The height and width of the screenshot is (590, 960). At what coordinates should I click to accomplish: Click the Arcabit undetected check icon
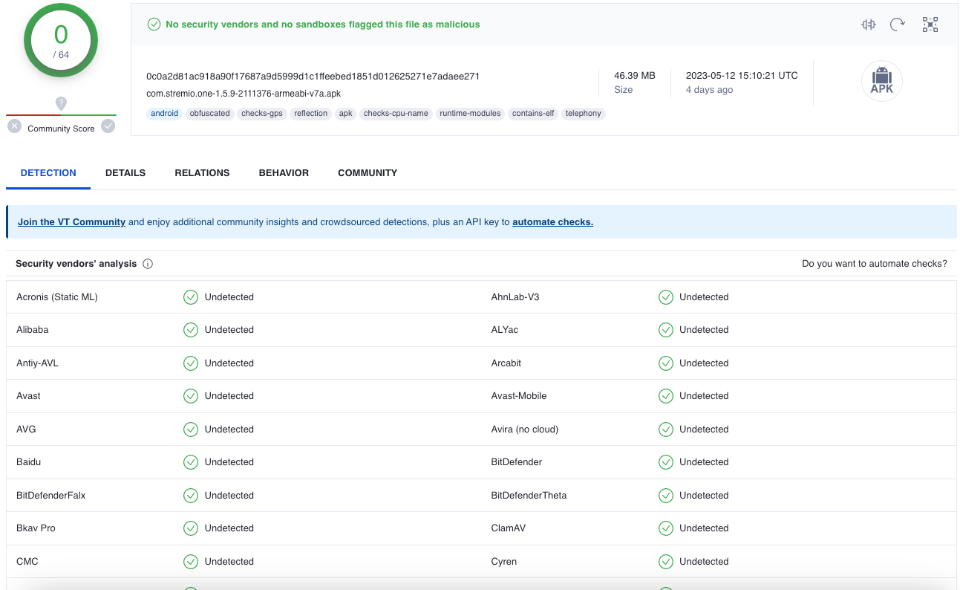666,364
